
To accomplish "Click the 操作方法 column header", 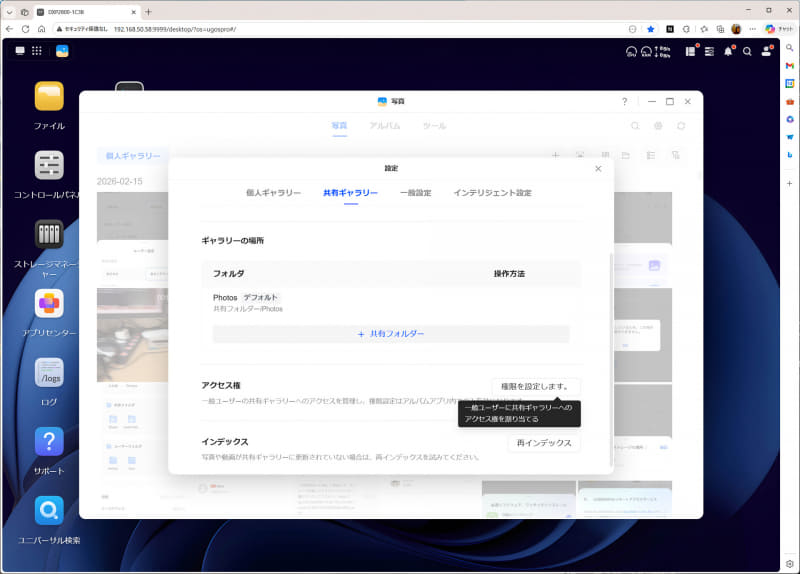I will (x=509, y=273).
